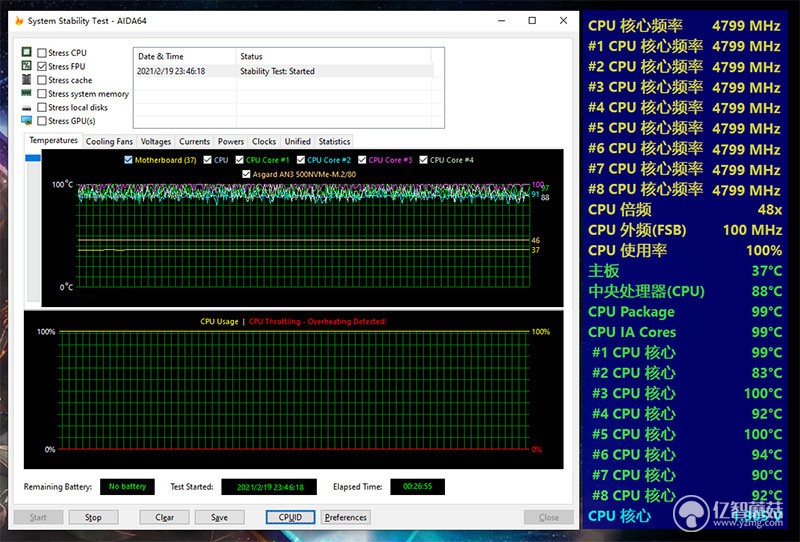800x542 pixels.
Task: Click the #1 CPU 核心频率 4799 MHz row
Action: [x=685, y=46]
